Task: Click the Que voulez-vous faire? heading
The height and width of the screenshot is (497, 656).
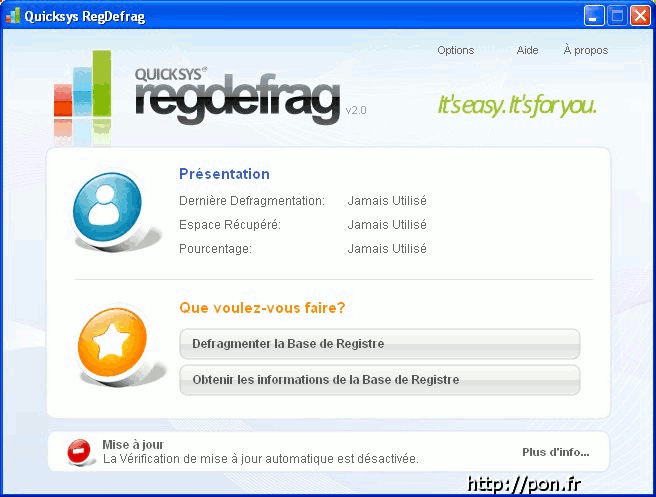Action: click(262, 308)
